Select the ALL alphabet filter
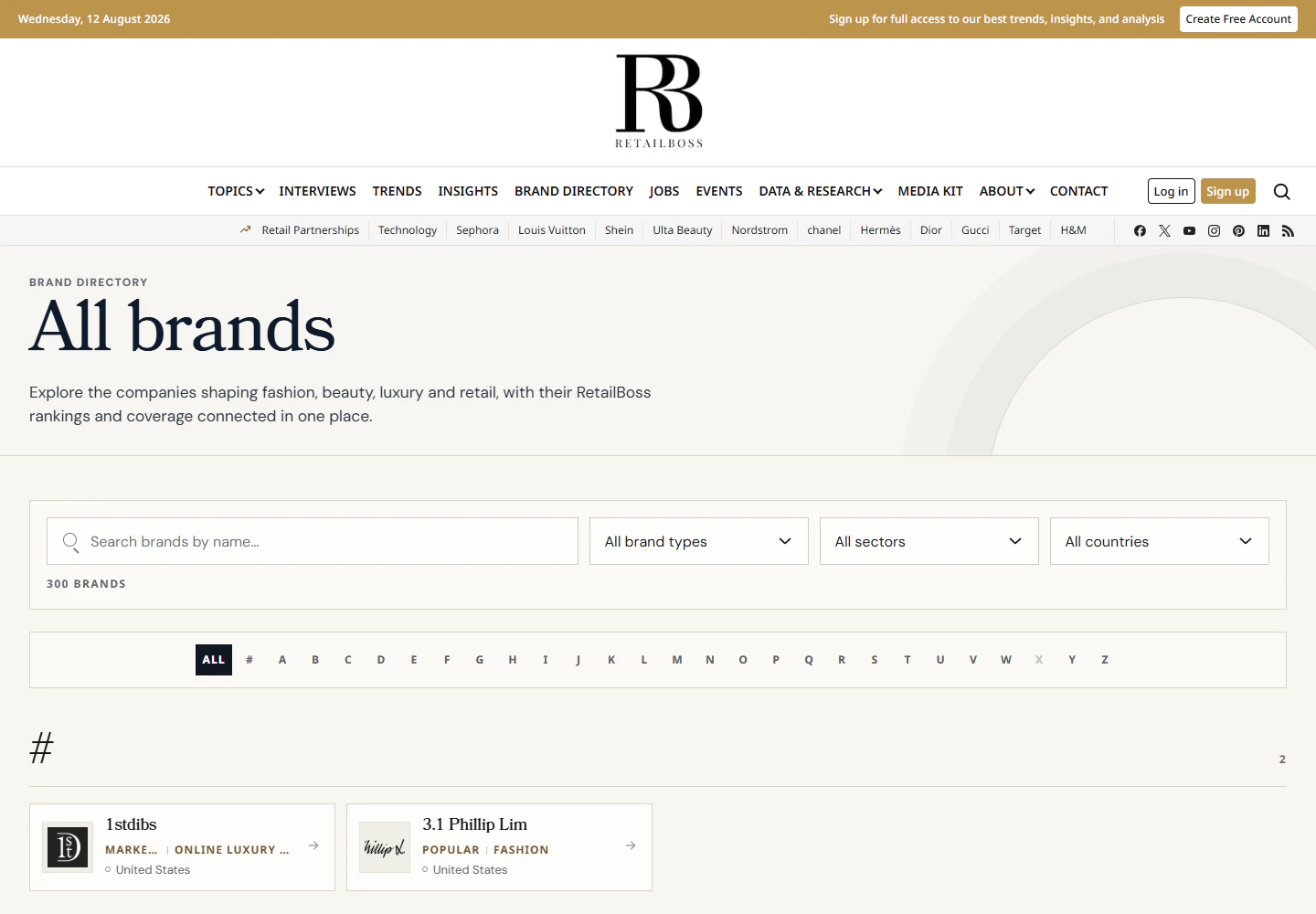The image size is (1316, 914). click(x=214, y=660)
